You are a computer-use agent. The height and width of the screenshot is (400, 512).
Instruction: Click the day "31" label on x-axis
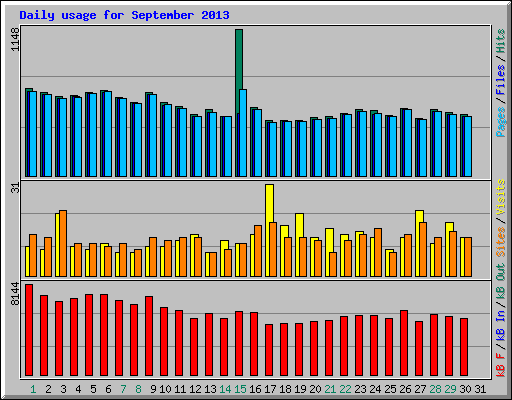click(x=480, y=389)
